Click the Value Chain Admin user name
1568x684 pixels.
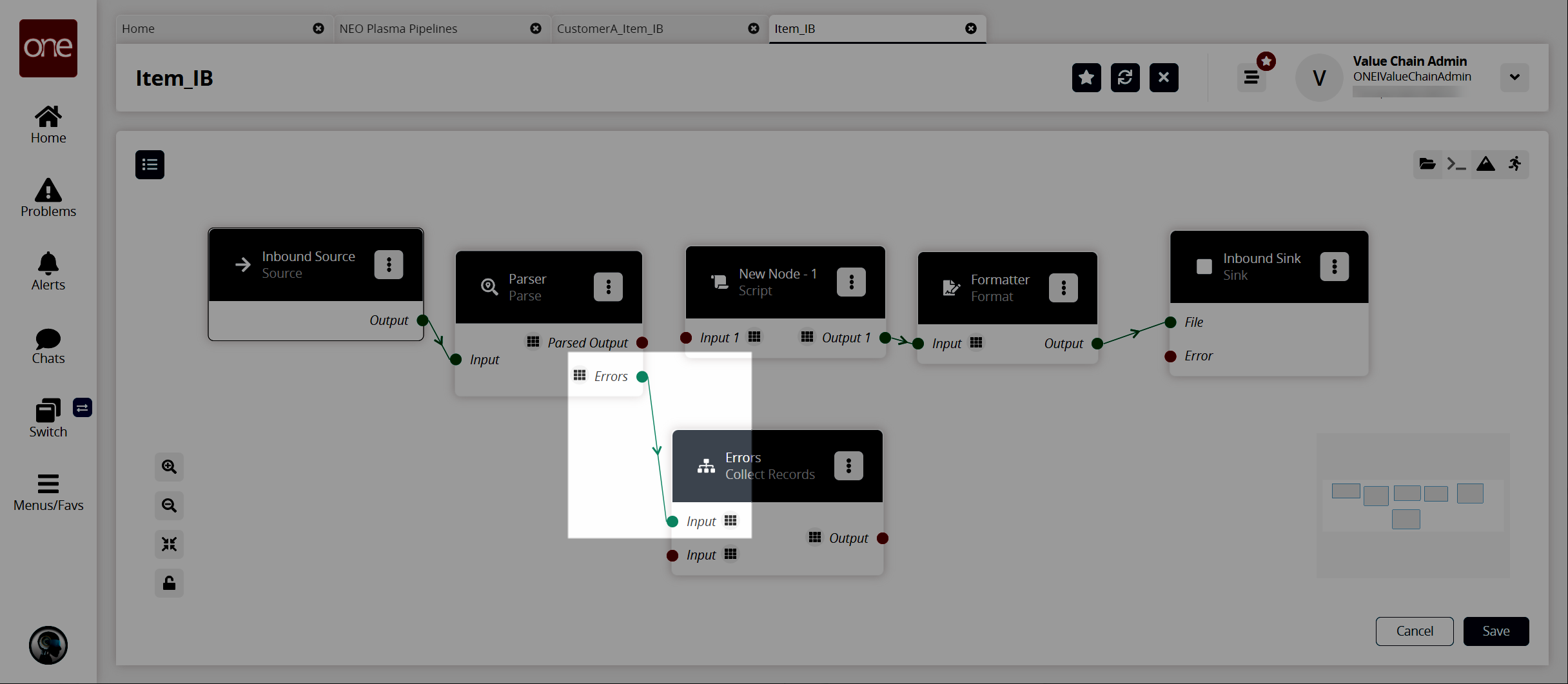1409,61
